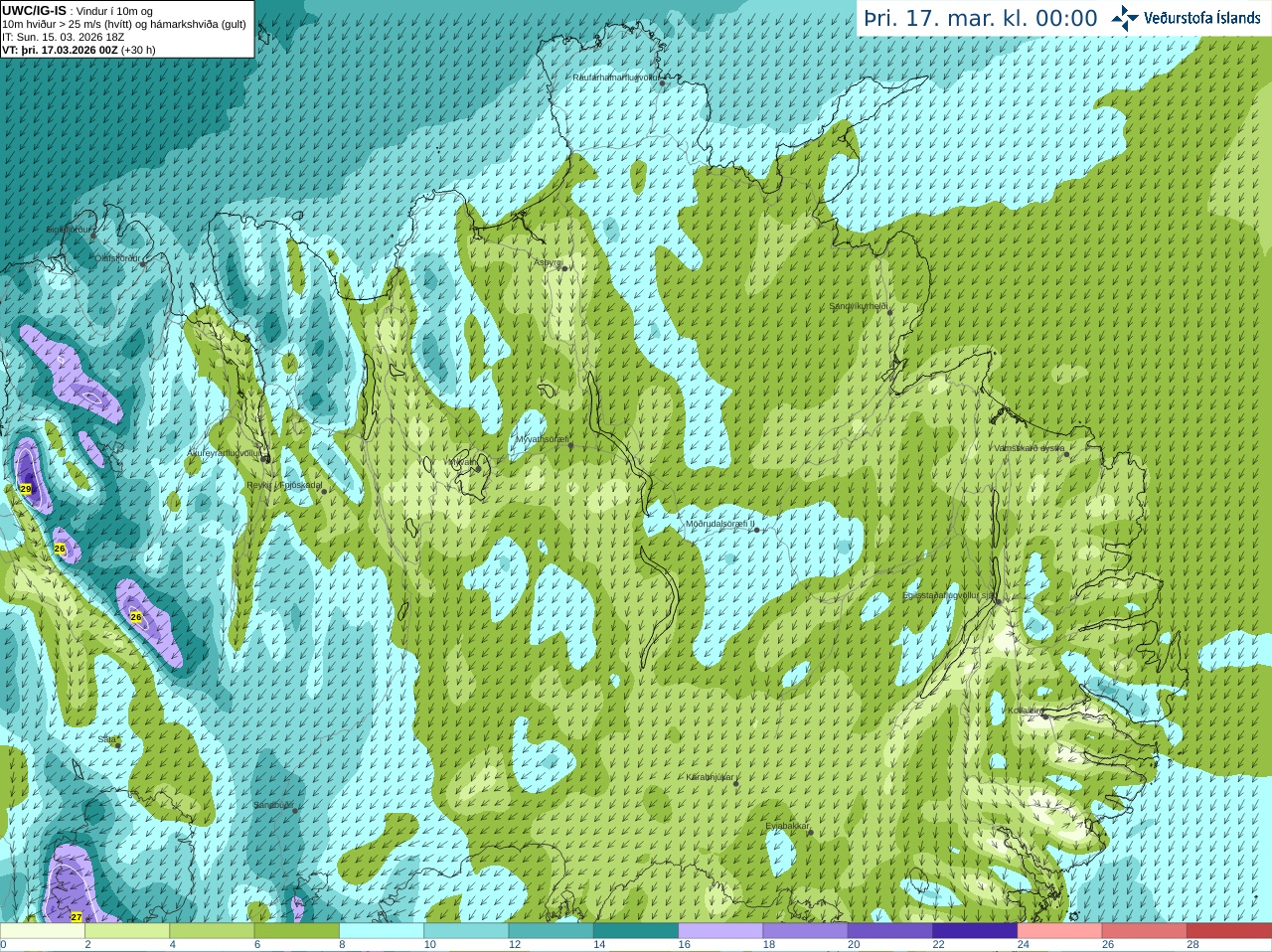Pick the lavender 16–18 m/s legend swatch

720,931
